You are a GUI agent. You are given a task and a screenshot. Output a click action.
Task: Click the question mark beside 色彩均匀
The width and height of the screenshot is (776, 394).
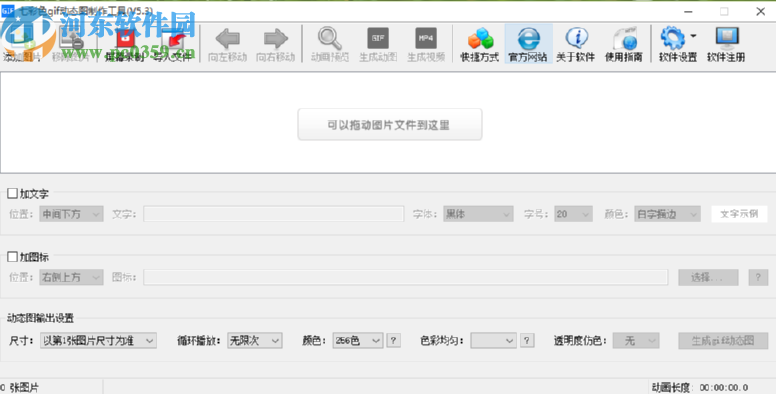click(x=527, y=341)
